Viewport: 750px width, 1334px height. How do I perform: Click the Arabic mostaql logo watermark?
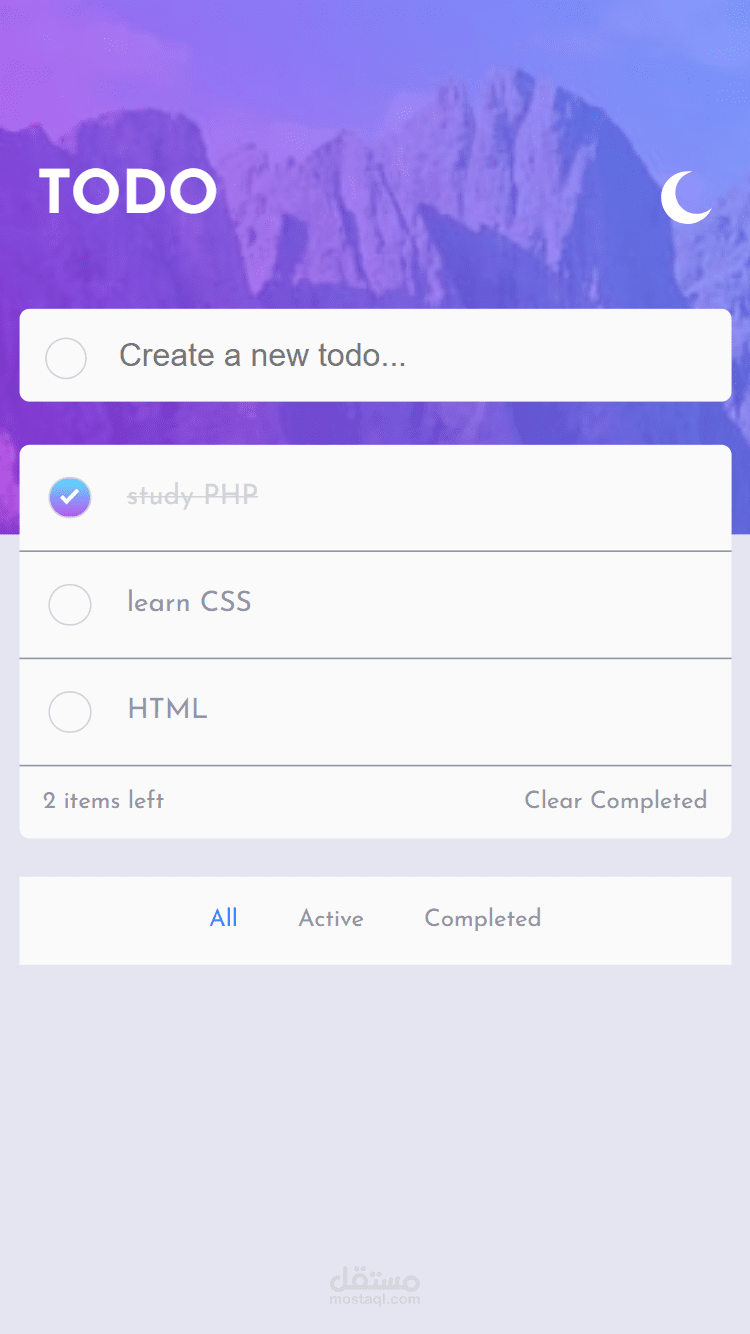pos(375,1279)
